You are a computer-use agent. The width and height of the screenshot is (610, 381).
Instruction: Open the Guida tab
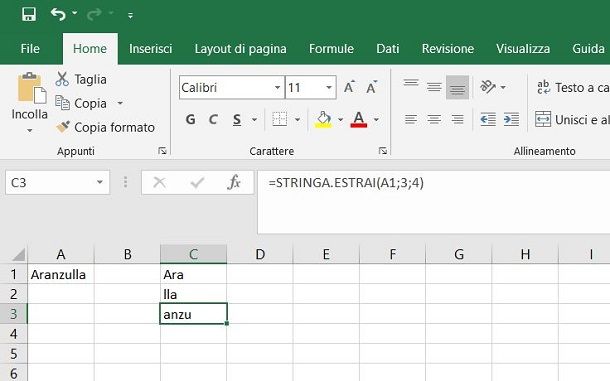tap(588, 49)
